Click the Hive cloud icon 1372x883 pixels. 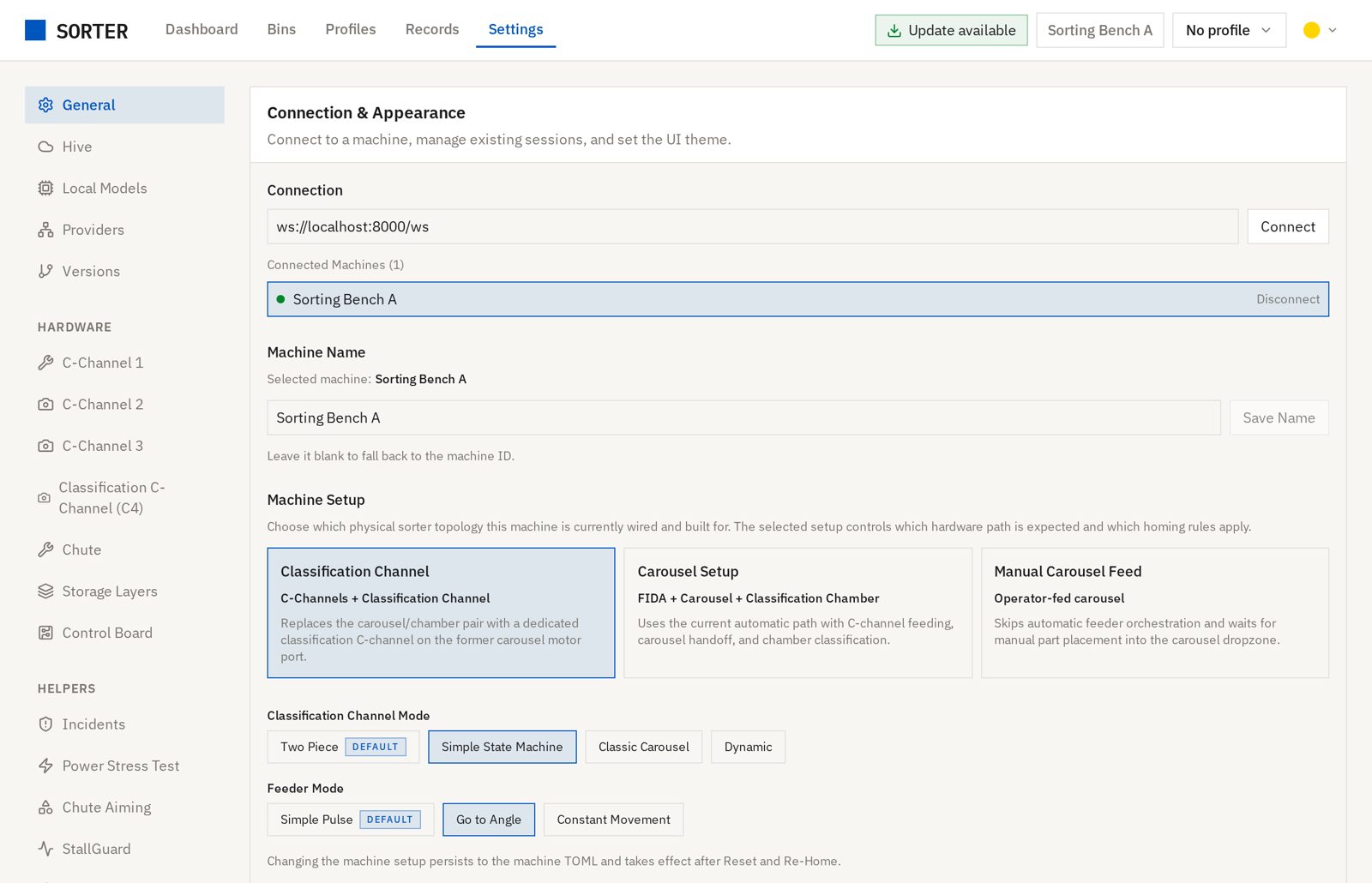click(x=45, y=147)
